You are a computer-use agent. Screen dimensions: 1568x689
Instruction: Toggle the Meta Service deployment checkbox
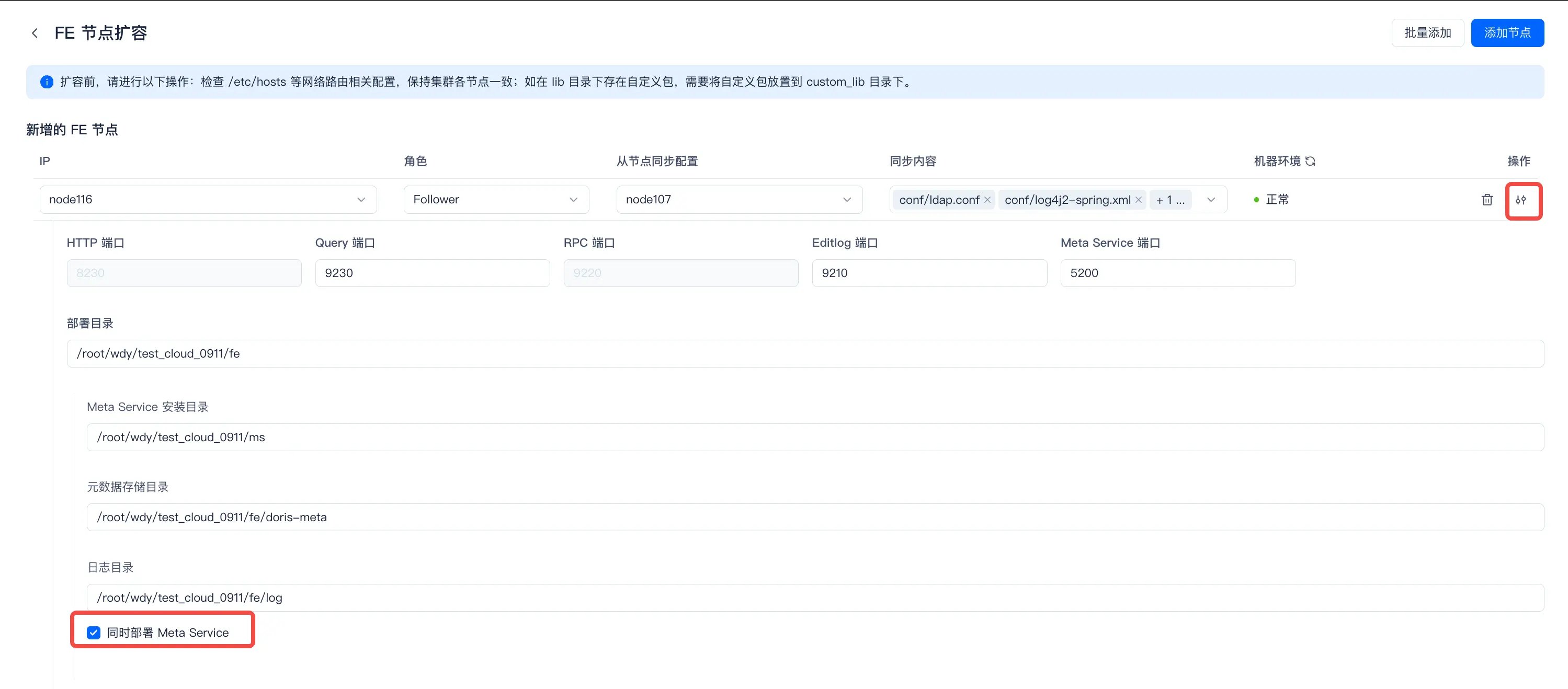(93, 633)
